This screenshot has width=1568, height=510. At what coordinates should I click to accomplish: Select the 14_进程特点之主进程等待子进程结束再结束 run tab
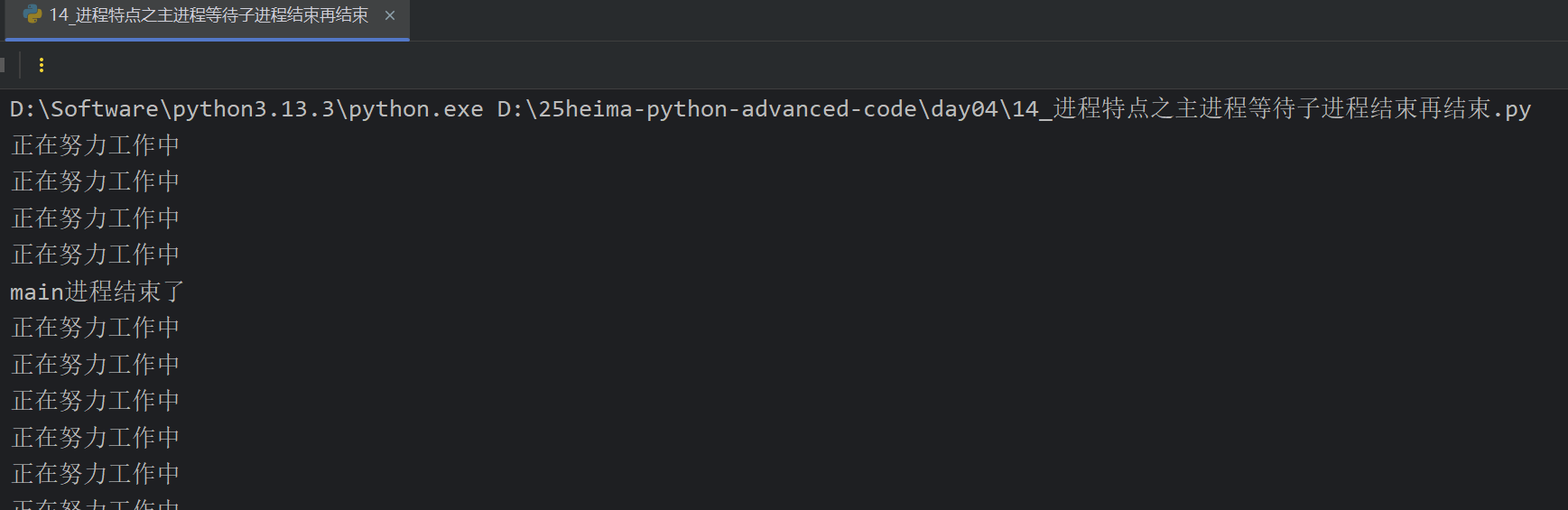[208, 16]
